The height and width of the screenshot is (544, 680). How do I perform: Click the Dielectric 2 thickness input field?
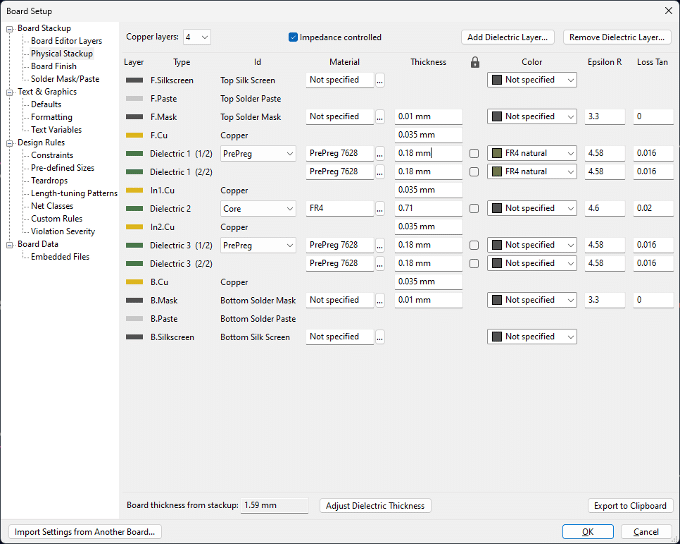click(x=427, y=209)
